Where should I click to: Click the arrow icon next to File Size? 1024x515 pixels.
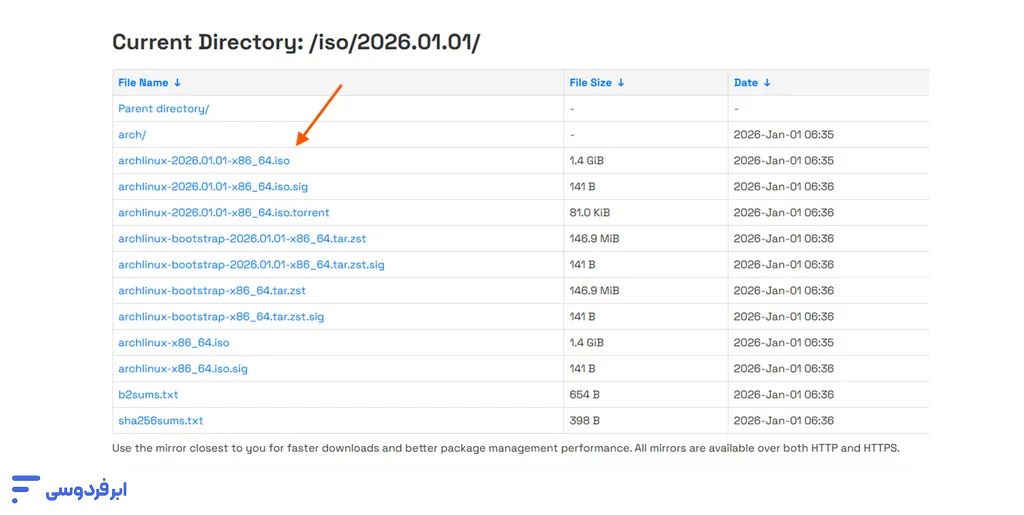[620, 83]
